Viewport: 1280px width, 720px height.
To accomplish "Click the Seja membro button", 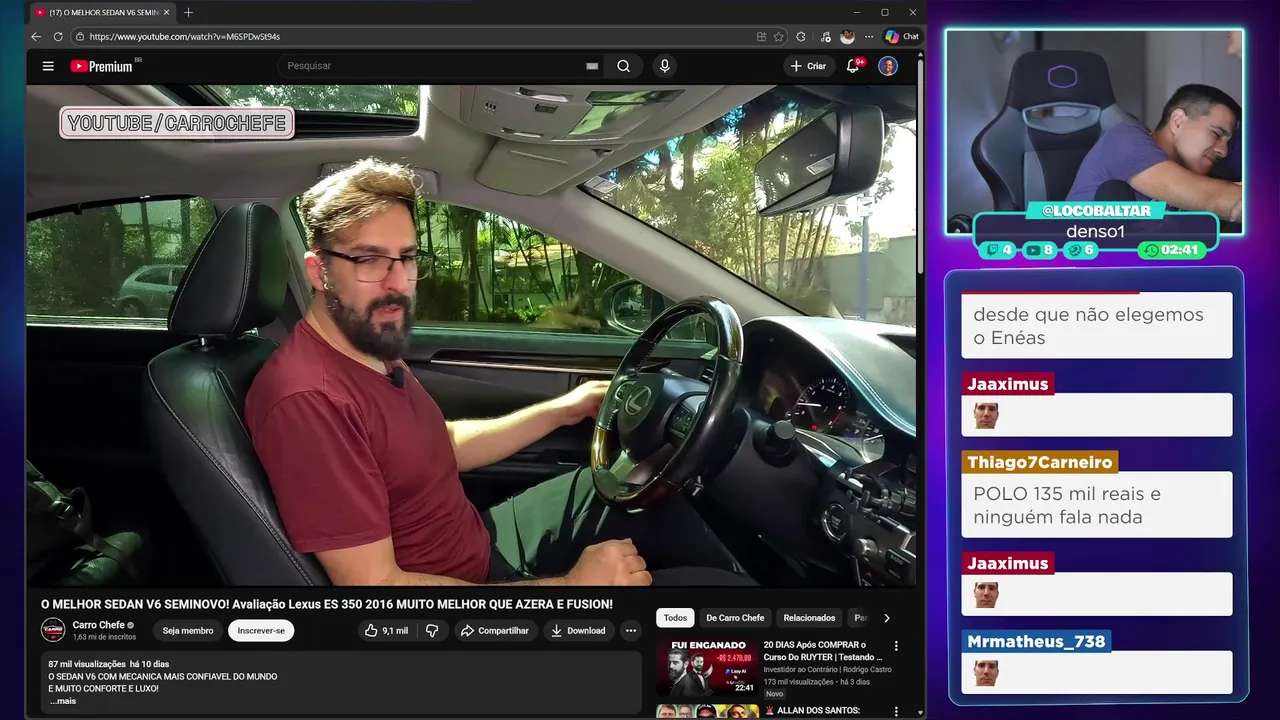I will pyautogui.click(x=188, y=631).
